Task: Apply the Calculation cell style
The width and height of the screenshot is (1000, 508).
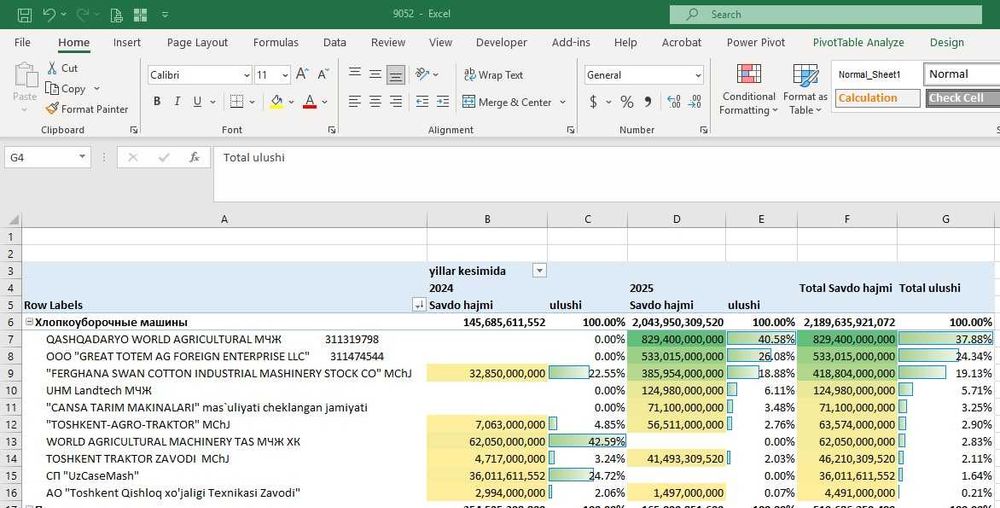Action: (878, 98)
